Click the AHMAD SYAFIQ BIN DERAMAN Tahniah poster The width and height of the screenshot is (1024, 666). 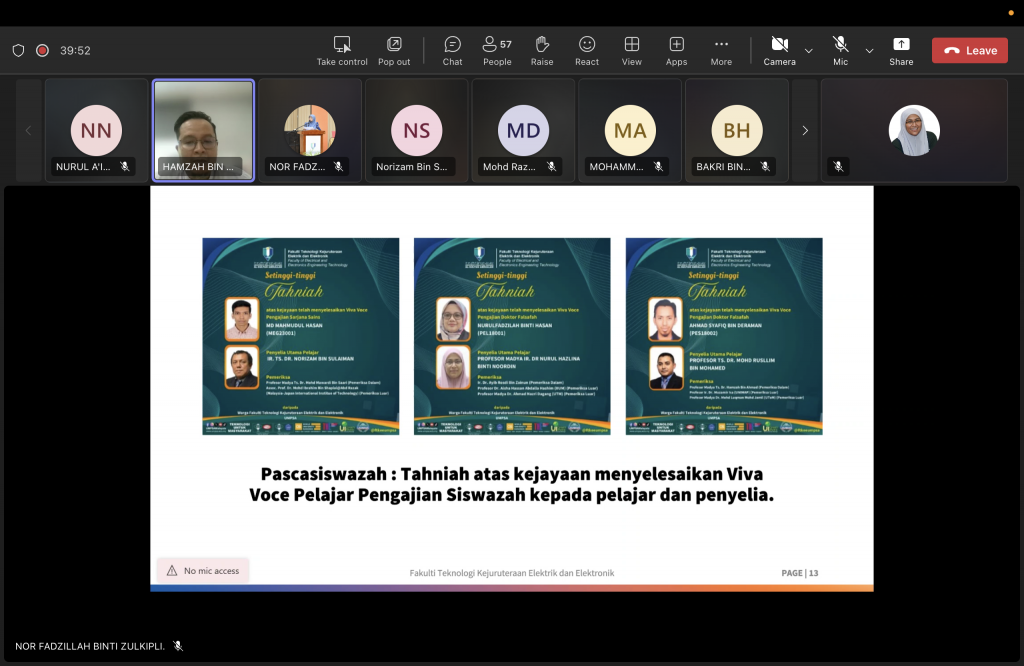(724, 336)
